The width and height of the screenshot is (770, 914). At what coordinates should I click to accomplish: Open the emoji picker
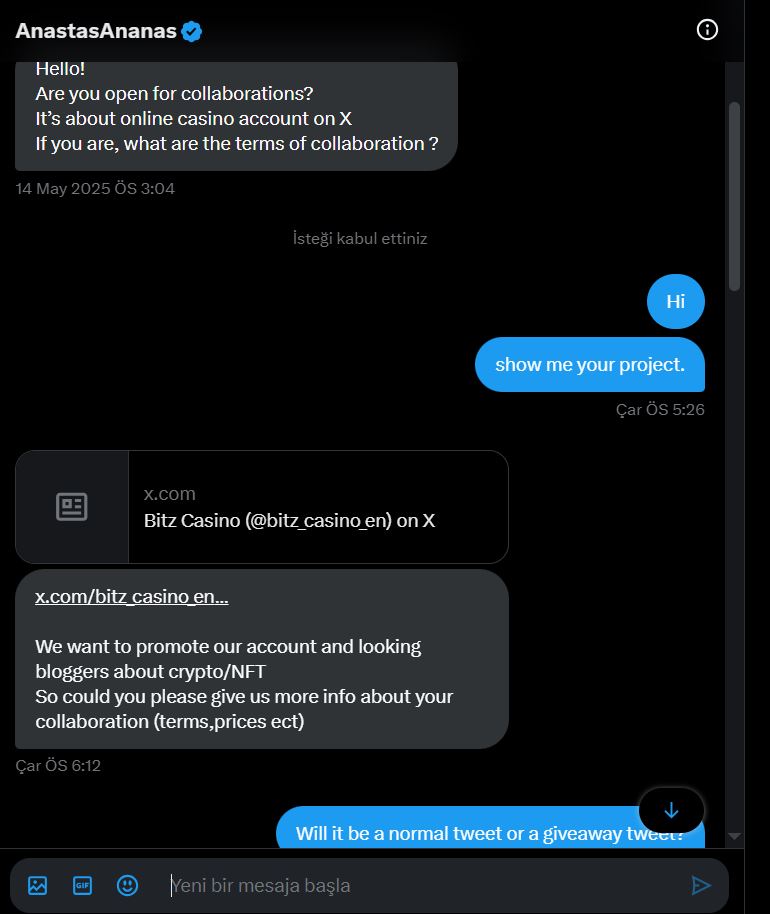[127, 885]
